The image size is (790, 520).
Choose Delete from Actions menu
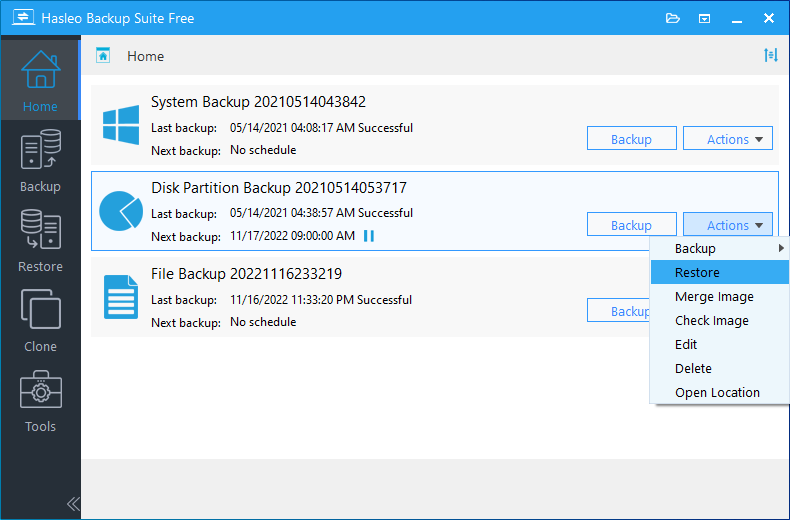(x=720, y=368)
